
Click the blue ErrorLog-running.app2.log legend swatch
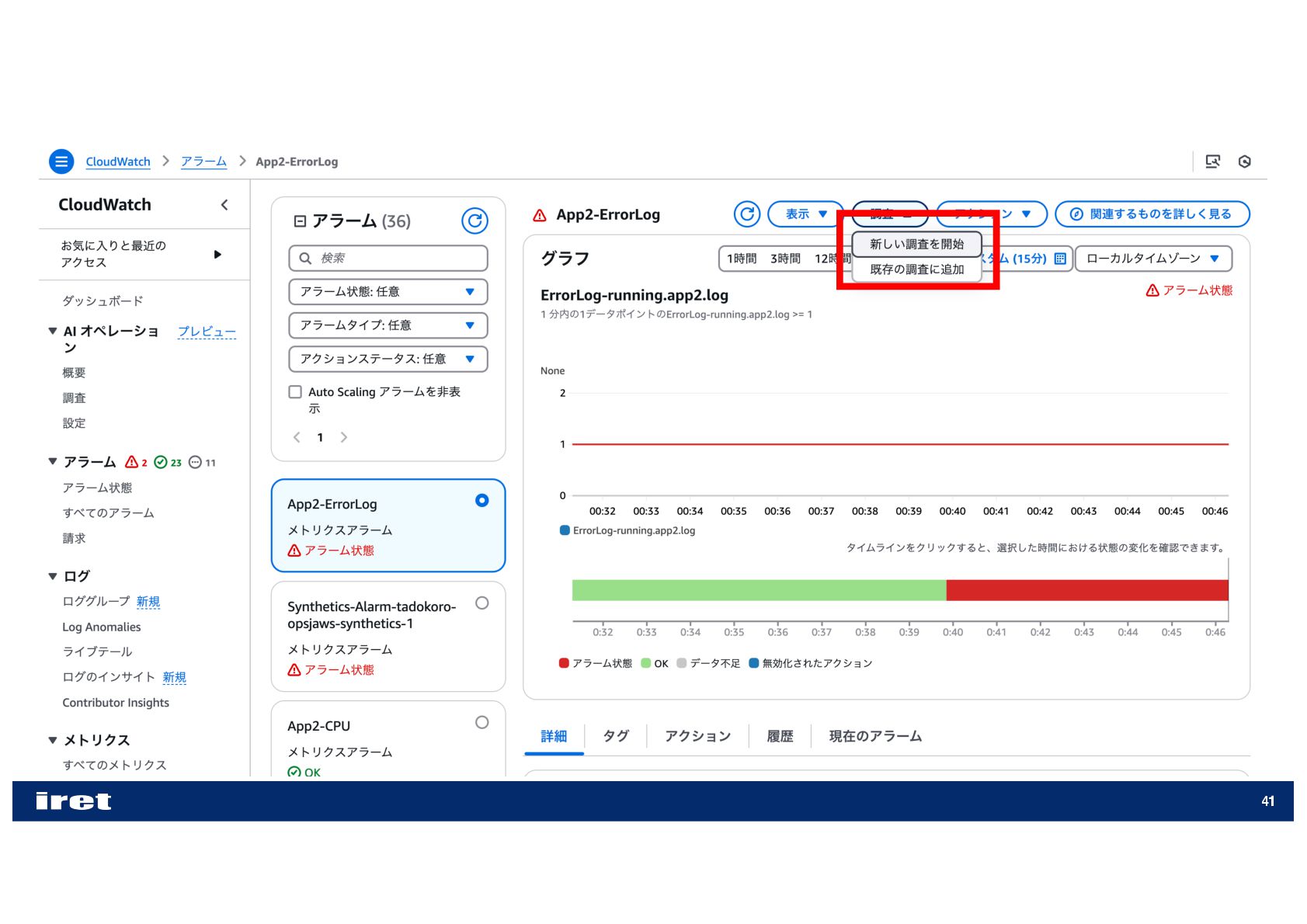coord(565,530)
